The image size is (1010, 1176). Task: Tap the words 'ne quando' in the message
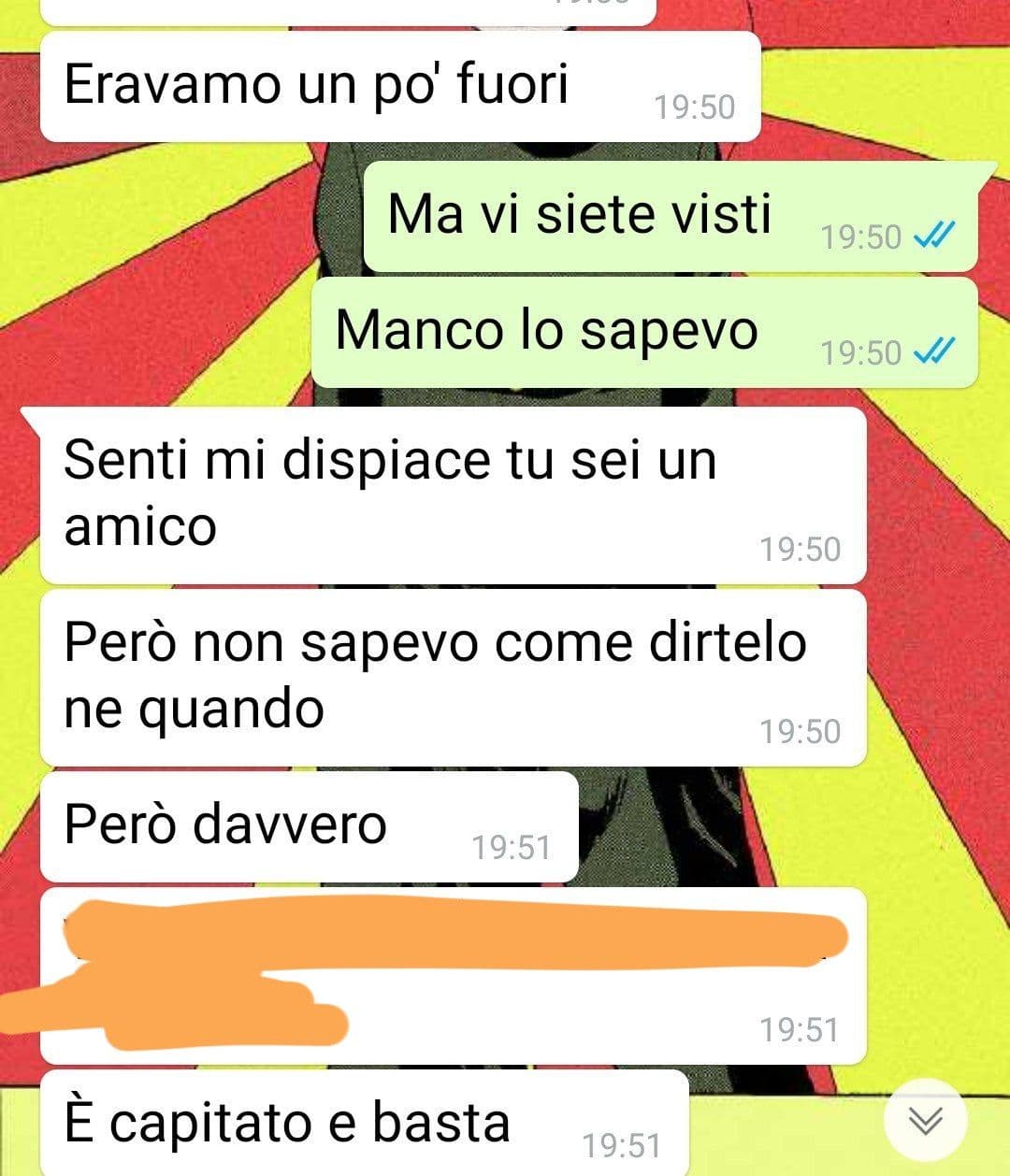[x=194, y=710]
